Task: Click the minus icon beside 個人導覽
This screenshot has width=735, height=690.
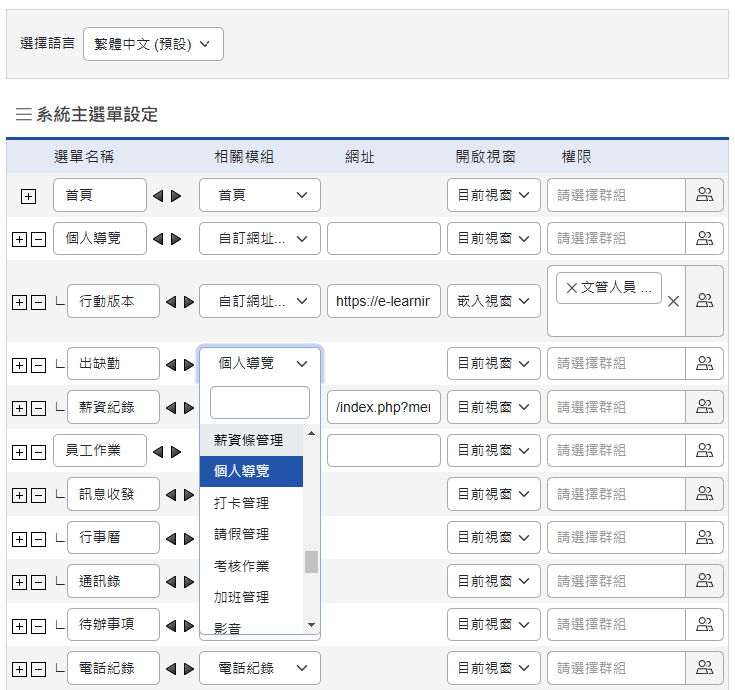Action: 38,239
